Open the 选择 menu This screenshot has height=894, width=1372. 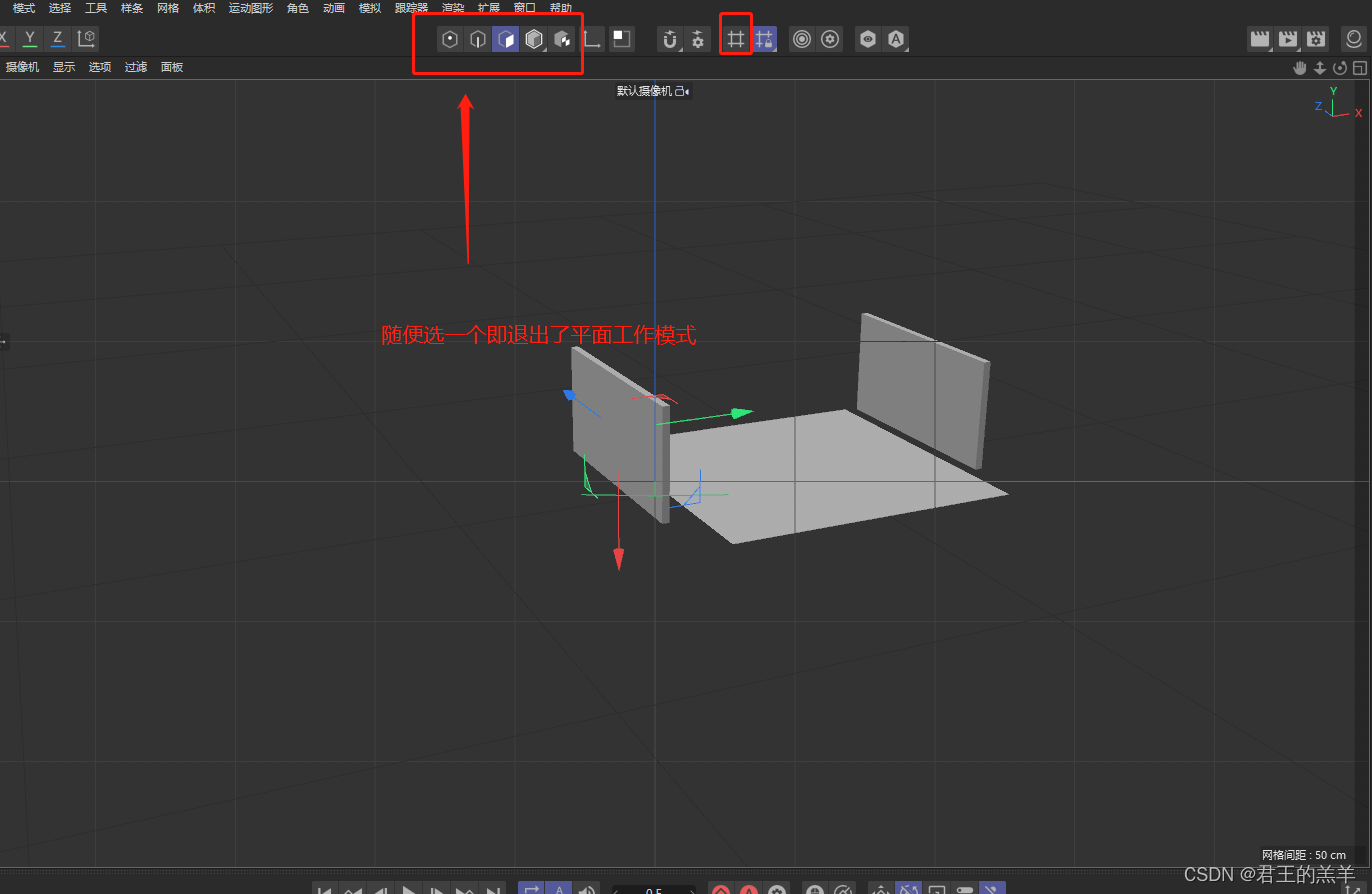point(60,8)
